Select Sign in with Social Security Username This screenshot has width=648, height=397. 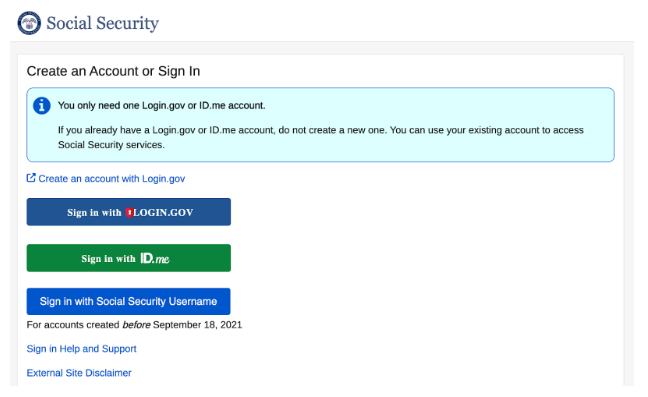click(129, 301)
